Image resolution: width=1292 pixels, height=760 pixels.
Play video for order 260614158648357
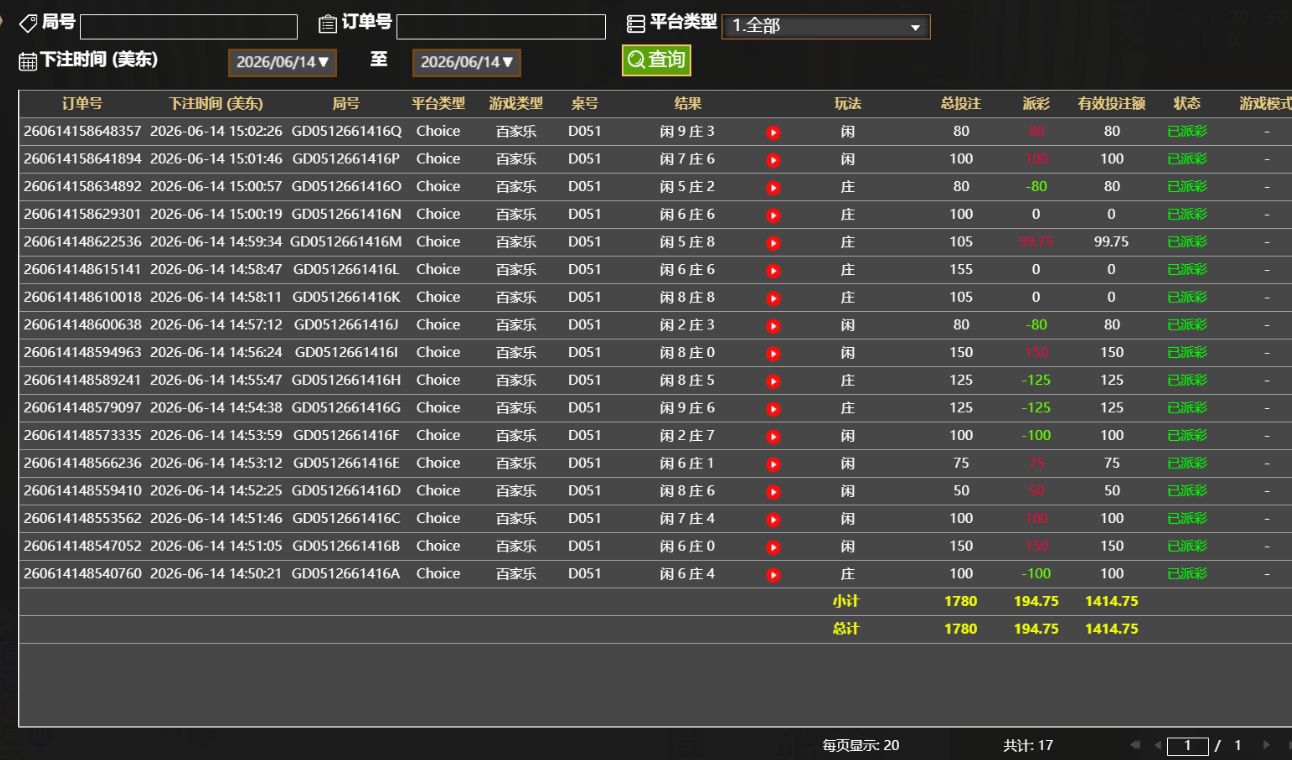773,132
